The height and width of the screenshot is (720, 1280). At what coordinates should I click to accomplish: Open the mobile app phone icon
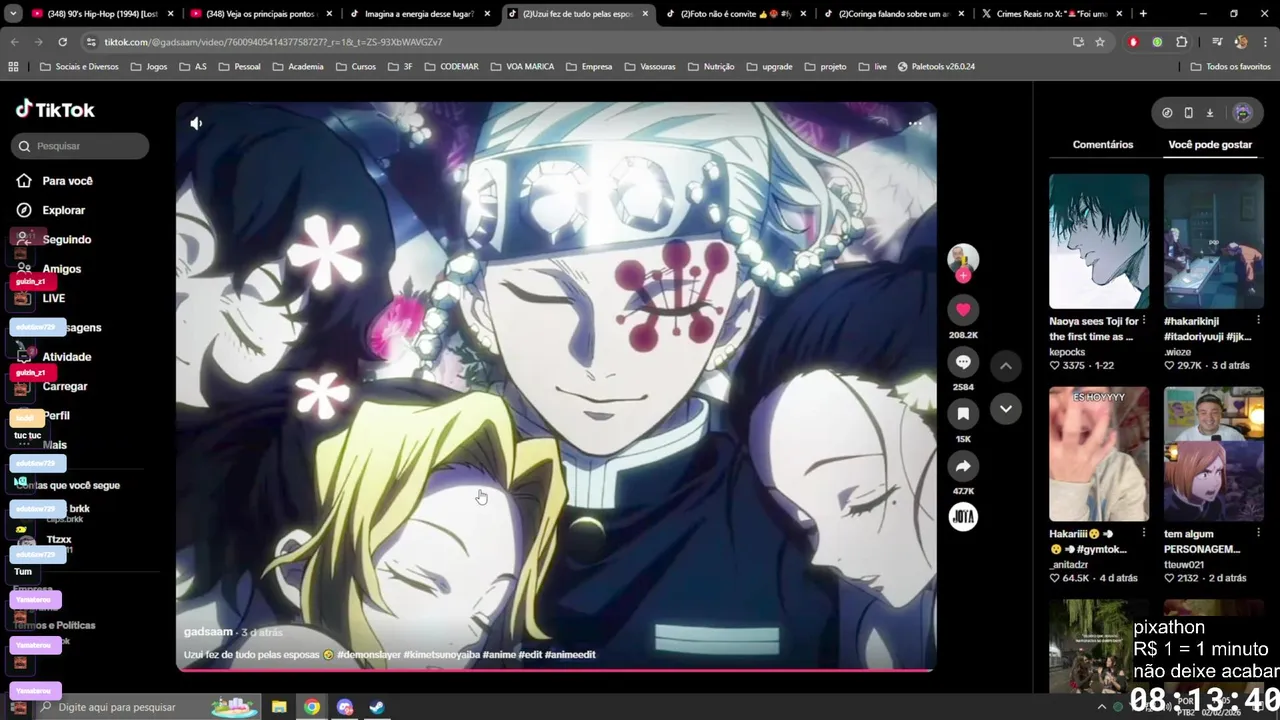click(x=1188, y=113)
